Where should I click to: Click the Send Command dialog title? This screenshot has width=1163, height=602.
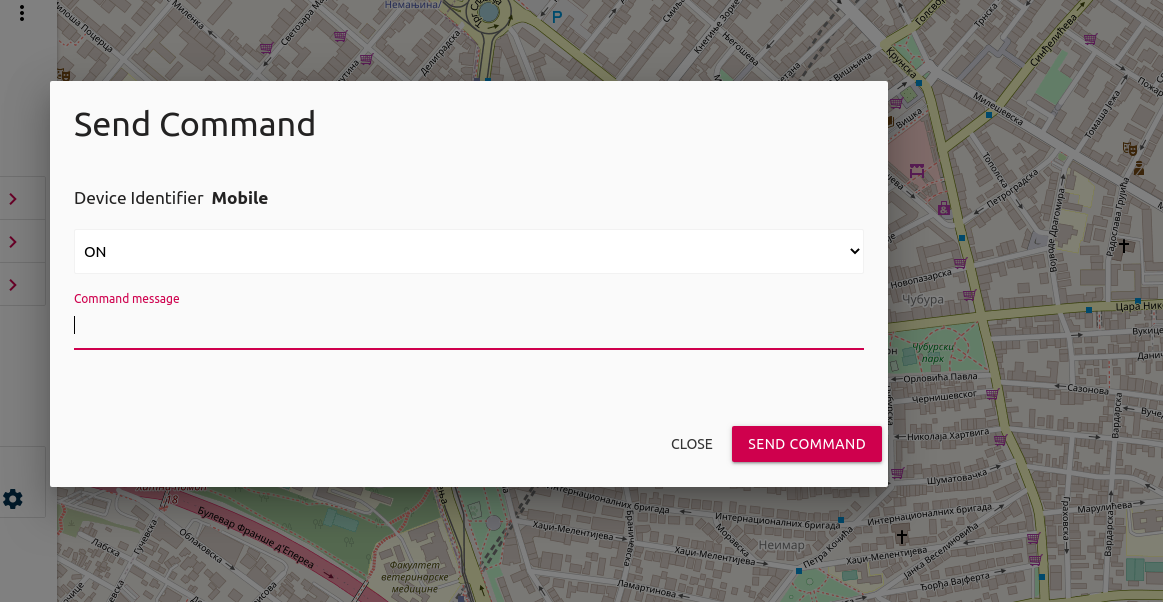[195, 124]
